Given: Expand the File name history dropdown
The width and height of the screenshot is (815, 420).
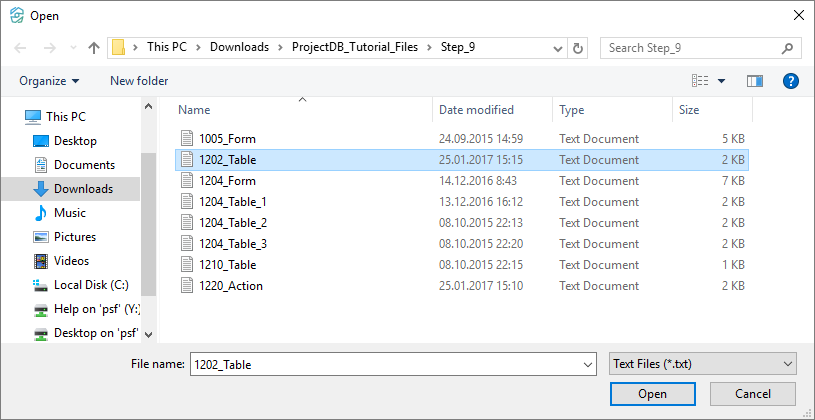Looking at the screenshot, I should coord(587,365).
